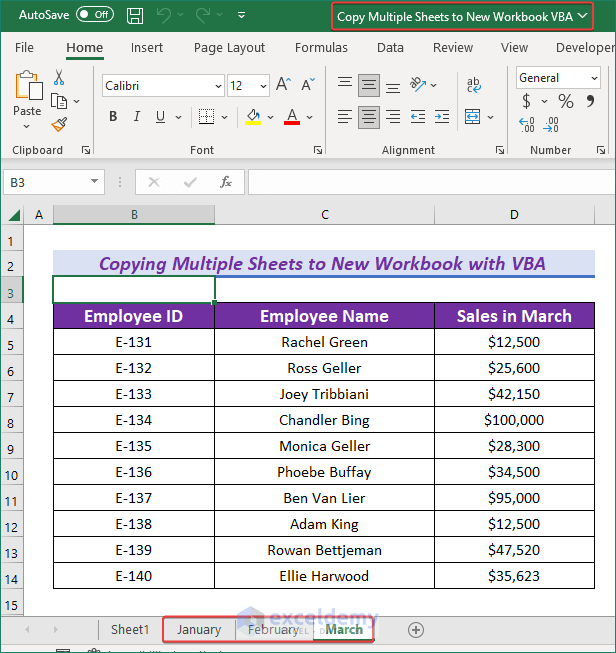The width and height of the screenshot is (616, 653).
Task: Select column C header
Action: pos(324,214)
